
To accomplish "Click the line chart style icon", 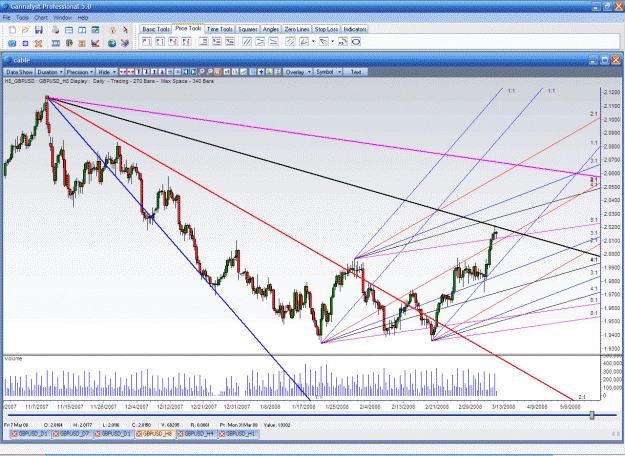I will [243, 72].
